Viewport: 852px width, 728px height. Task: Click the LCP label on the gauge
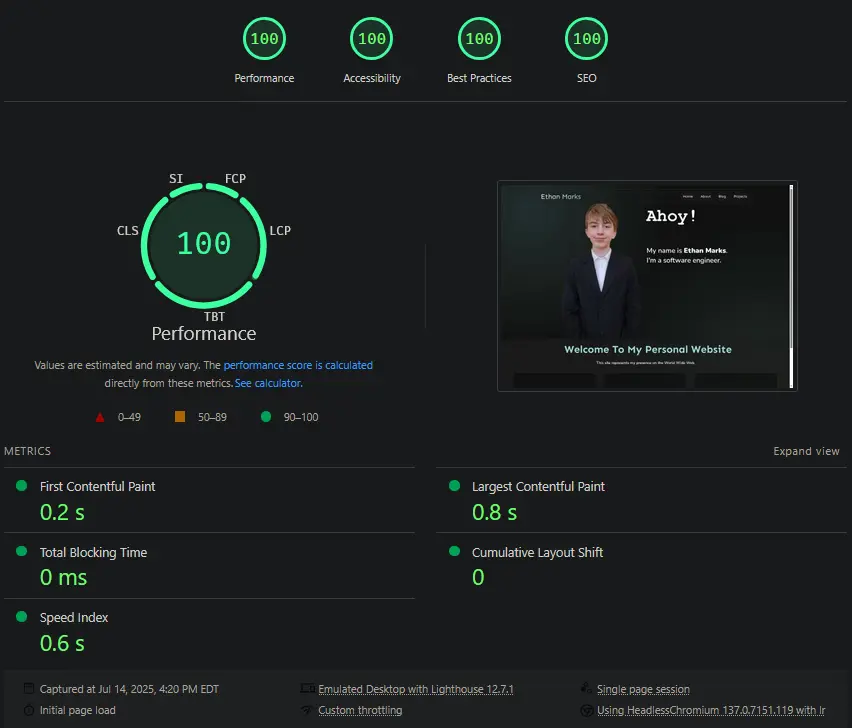pos(280,230)
